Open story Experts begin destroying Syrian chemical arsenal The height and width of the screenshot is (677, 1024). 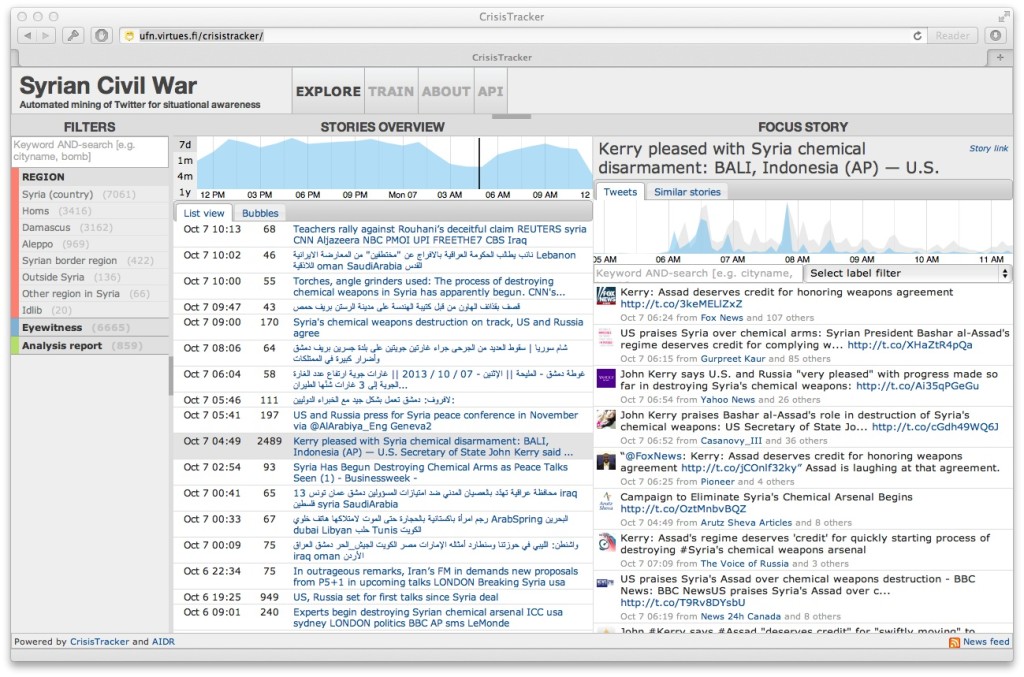click(428, 618)
